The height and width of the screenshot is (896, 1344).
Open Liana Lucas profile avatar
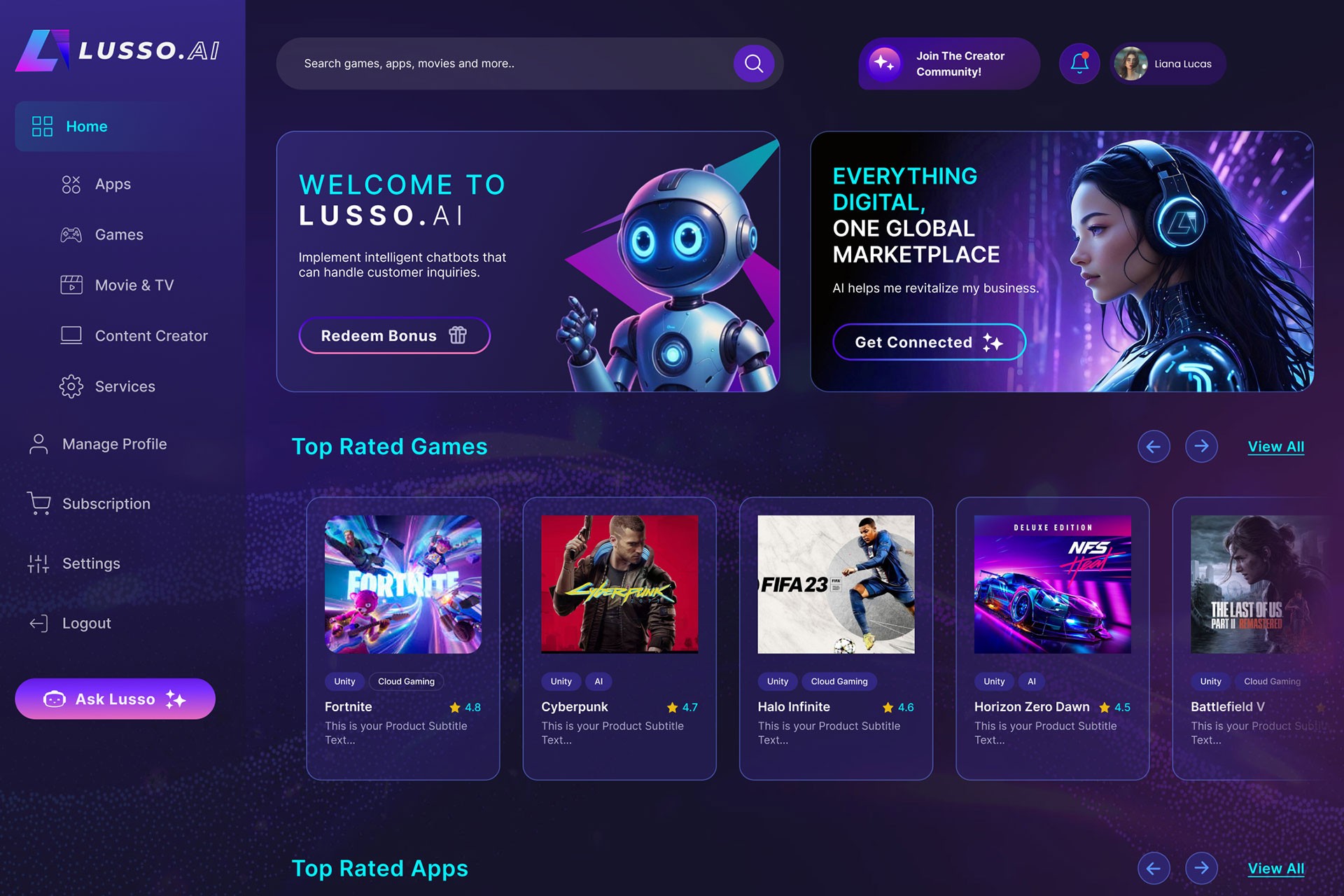[1130, 64]
